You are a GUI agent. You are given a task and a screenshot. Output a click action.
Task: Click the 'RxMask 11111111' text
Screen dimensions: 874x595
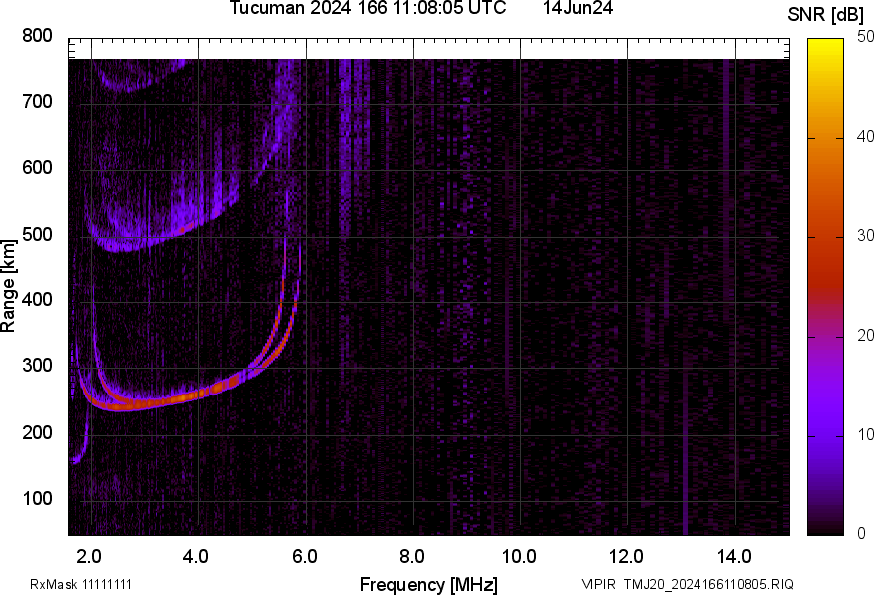pos(81,585)
